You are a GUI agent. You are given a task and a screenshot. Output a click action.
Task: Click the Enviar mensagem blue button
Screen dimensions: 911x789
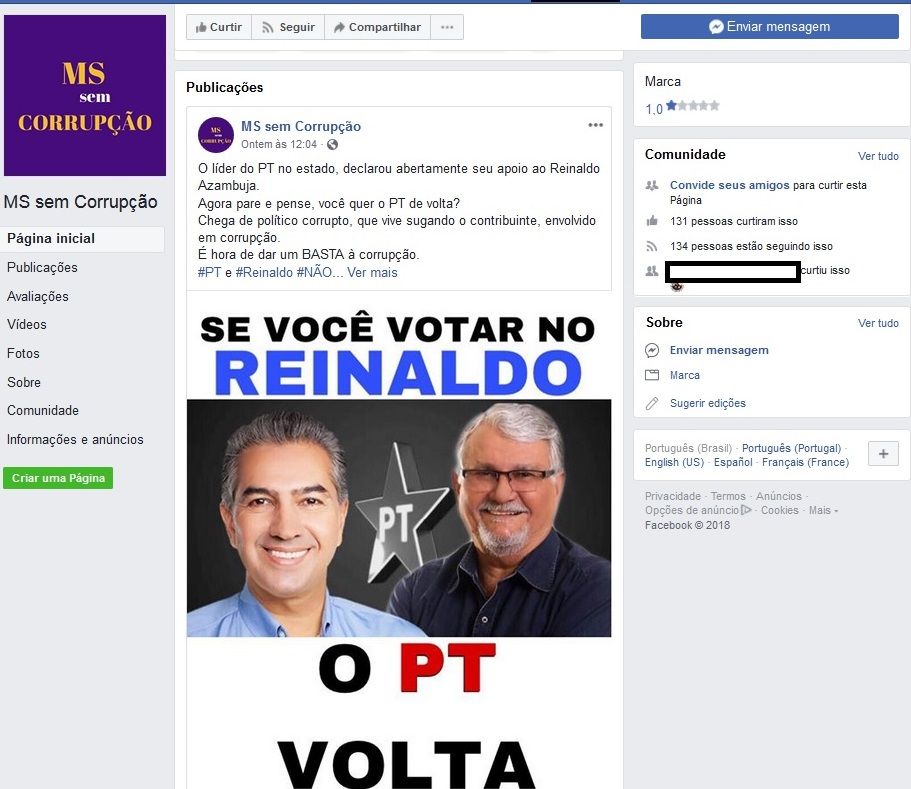point(769,27)
